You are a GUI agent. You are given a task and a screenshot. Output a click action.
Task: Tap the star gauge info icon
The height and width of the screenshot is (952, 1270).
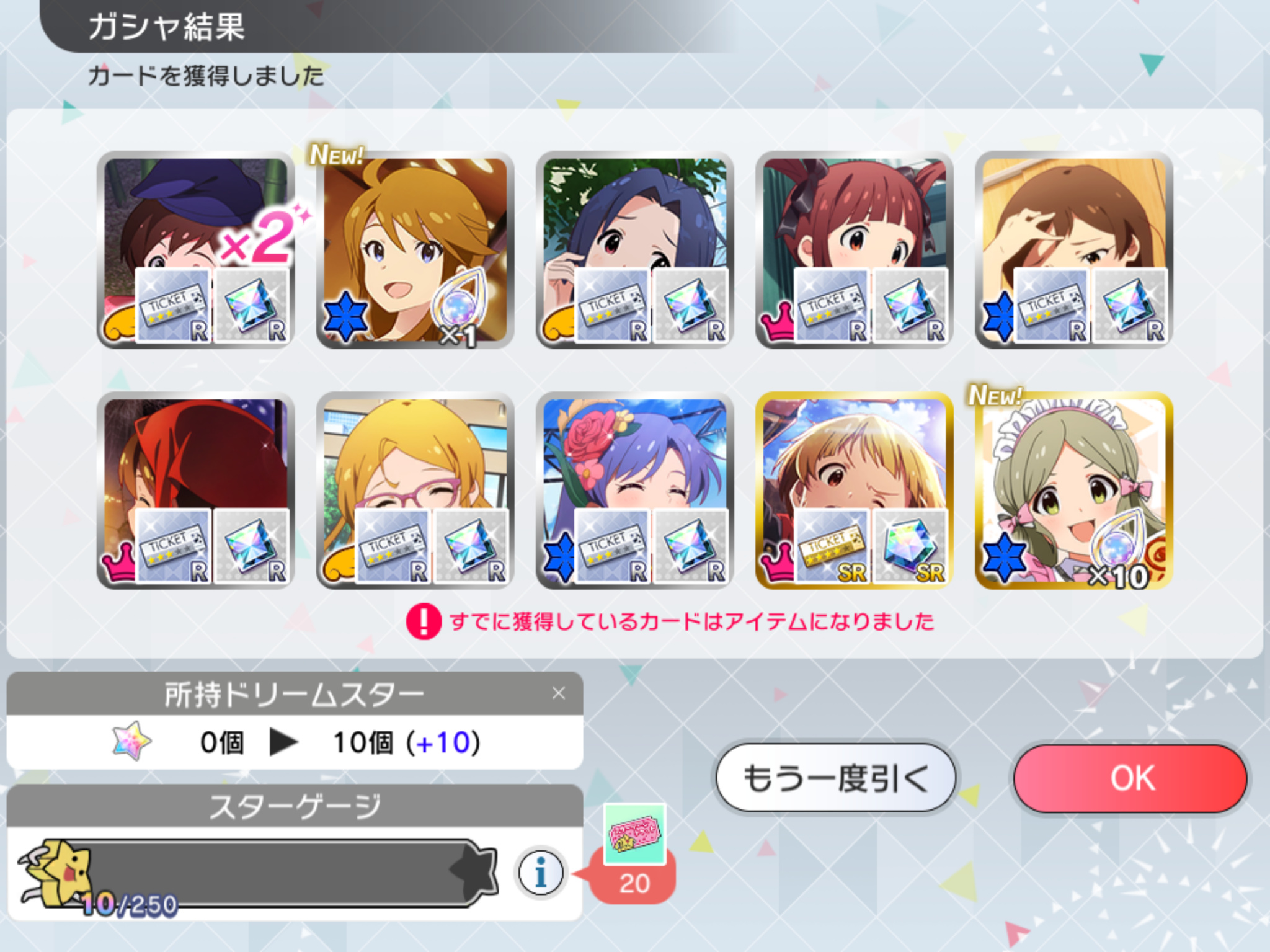click(x=541, y=873)
